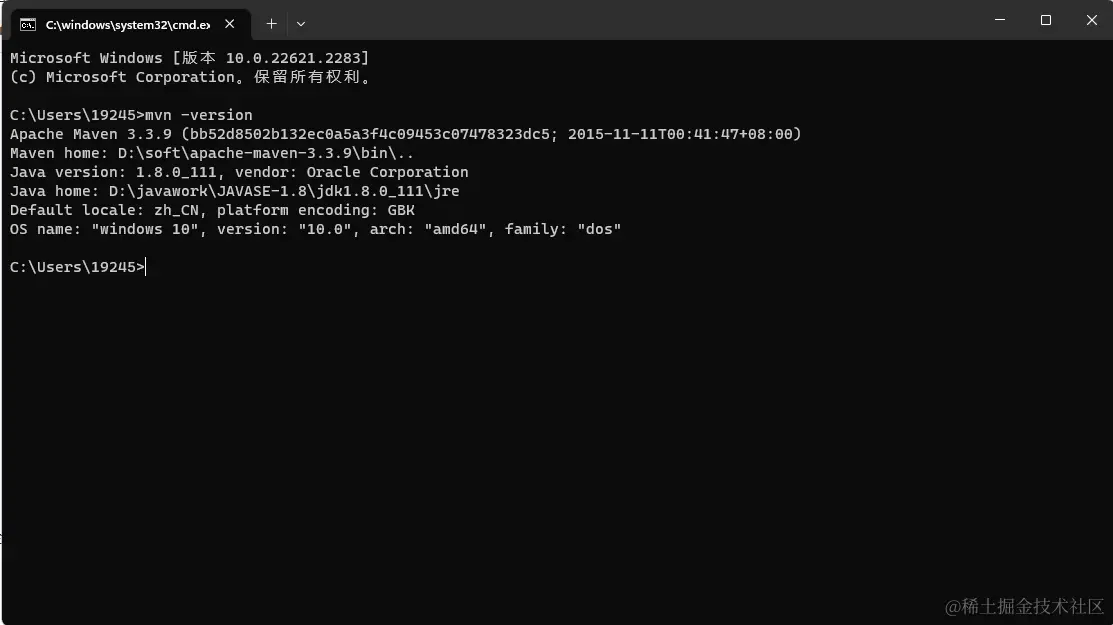Viewport: 1113px width, 625px height.
Task: Open a new tab with plus button
Action: [271, 24]
